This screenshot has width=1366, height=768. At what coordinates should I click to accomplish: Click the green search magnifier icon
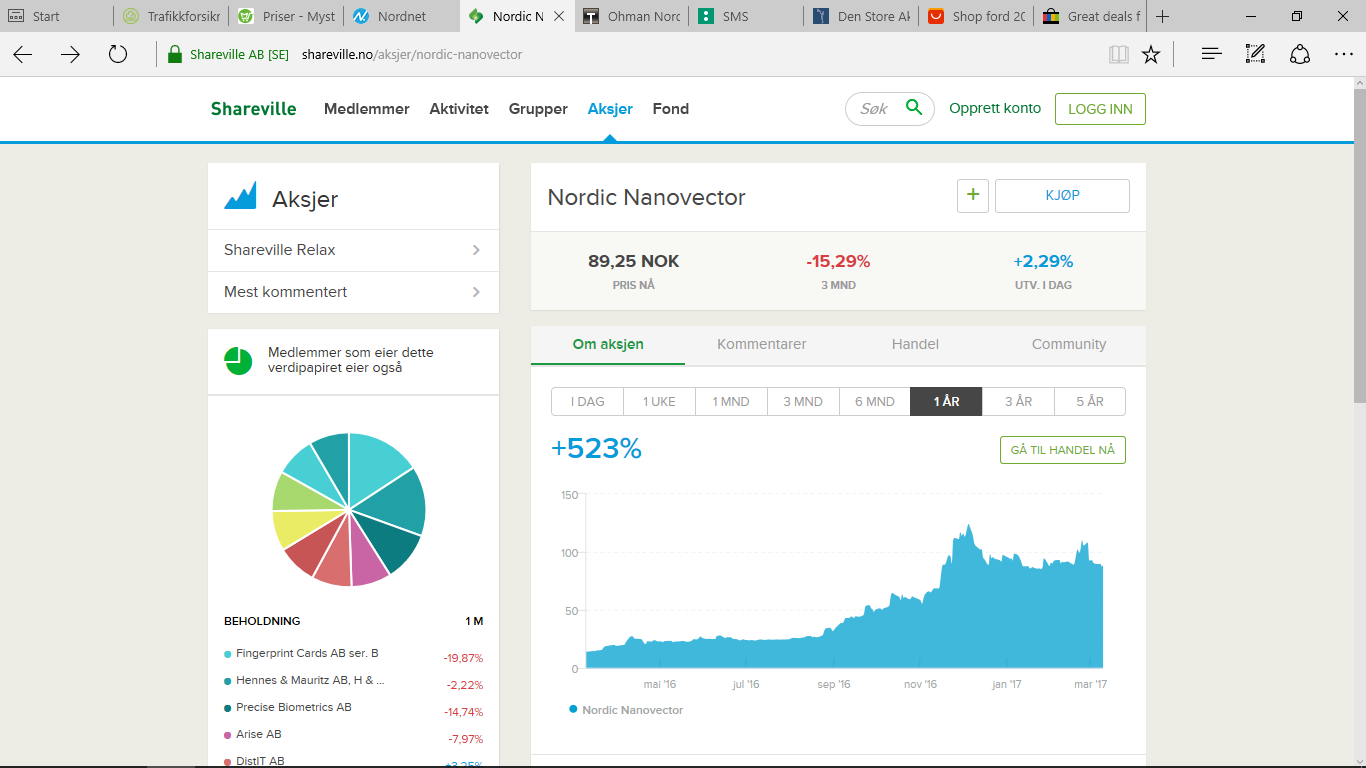pos(913,108)
